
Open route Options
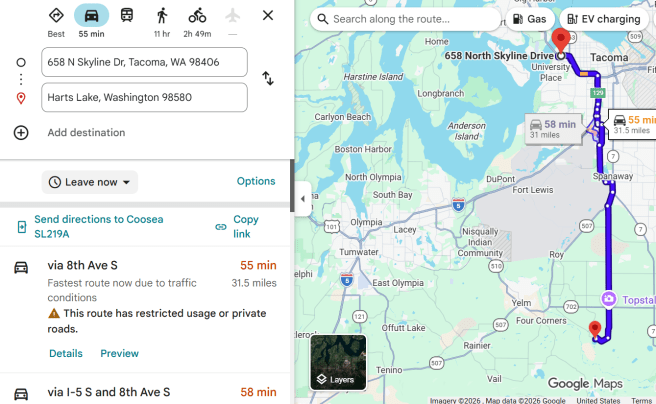tap(256, 181)
